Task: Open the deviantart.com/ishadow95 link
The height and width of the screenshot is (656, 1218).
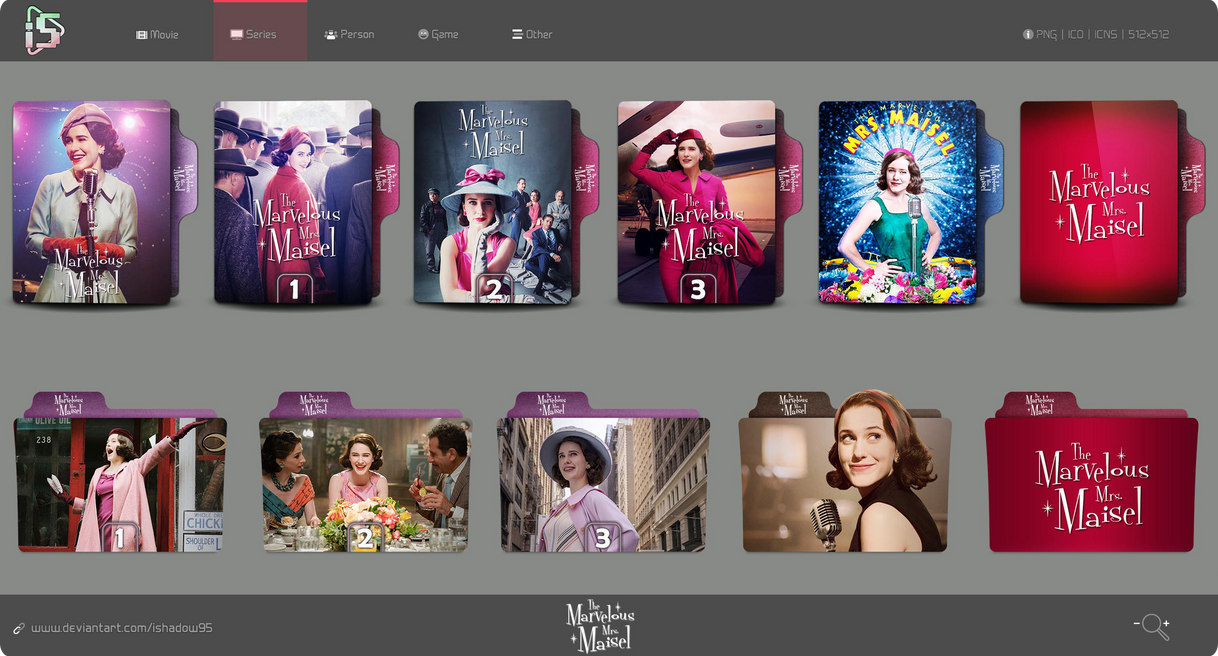Action: [x=121, y=628]
